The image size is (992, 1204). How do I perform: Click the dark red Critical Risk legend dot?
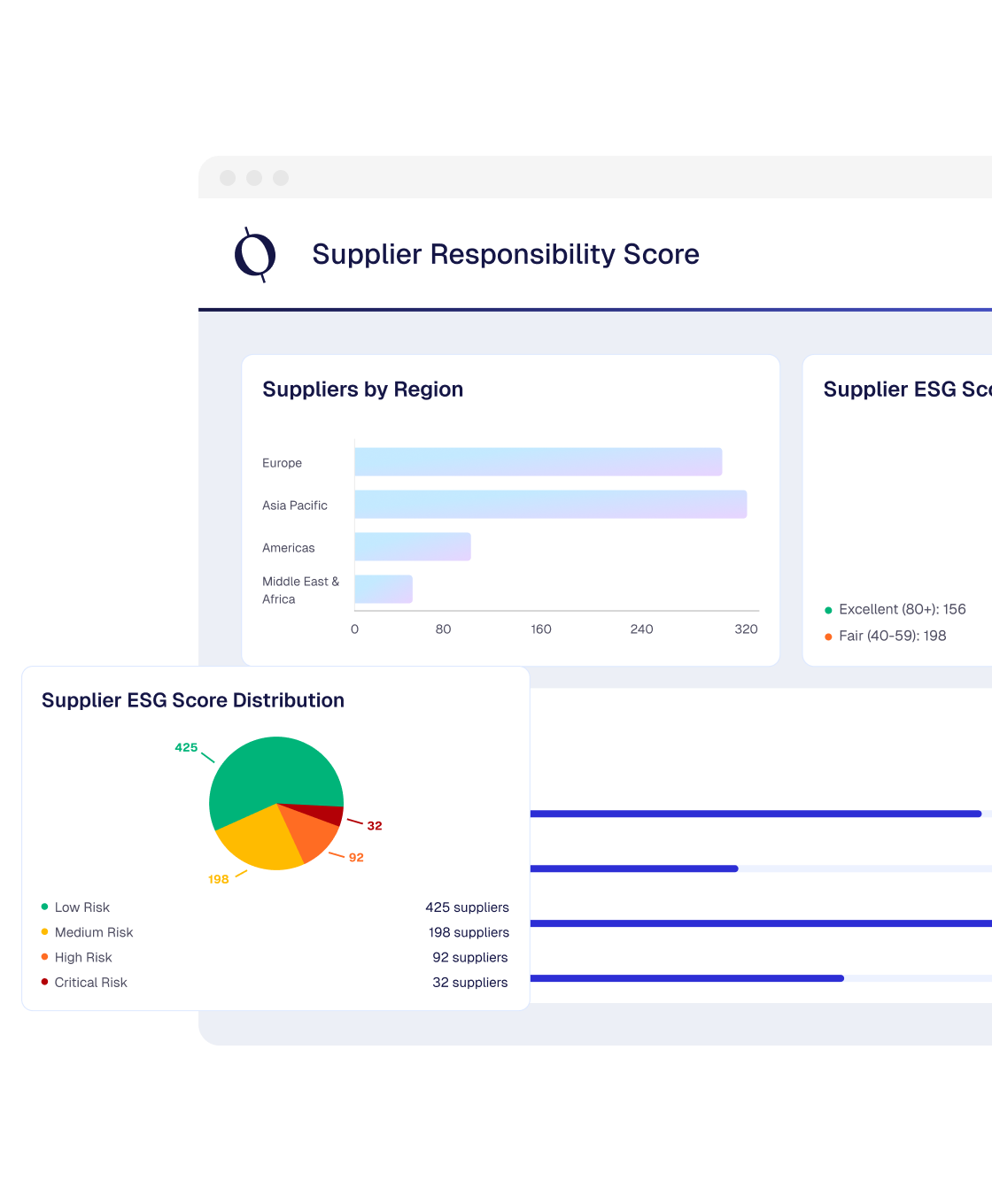44,982
